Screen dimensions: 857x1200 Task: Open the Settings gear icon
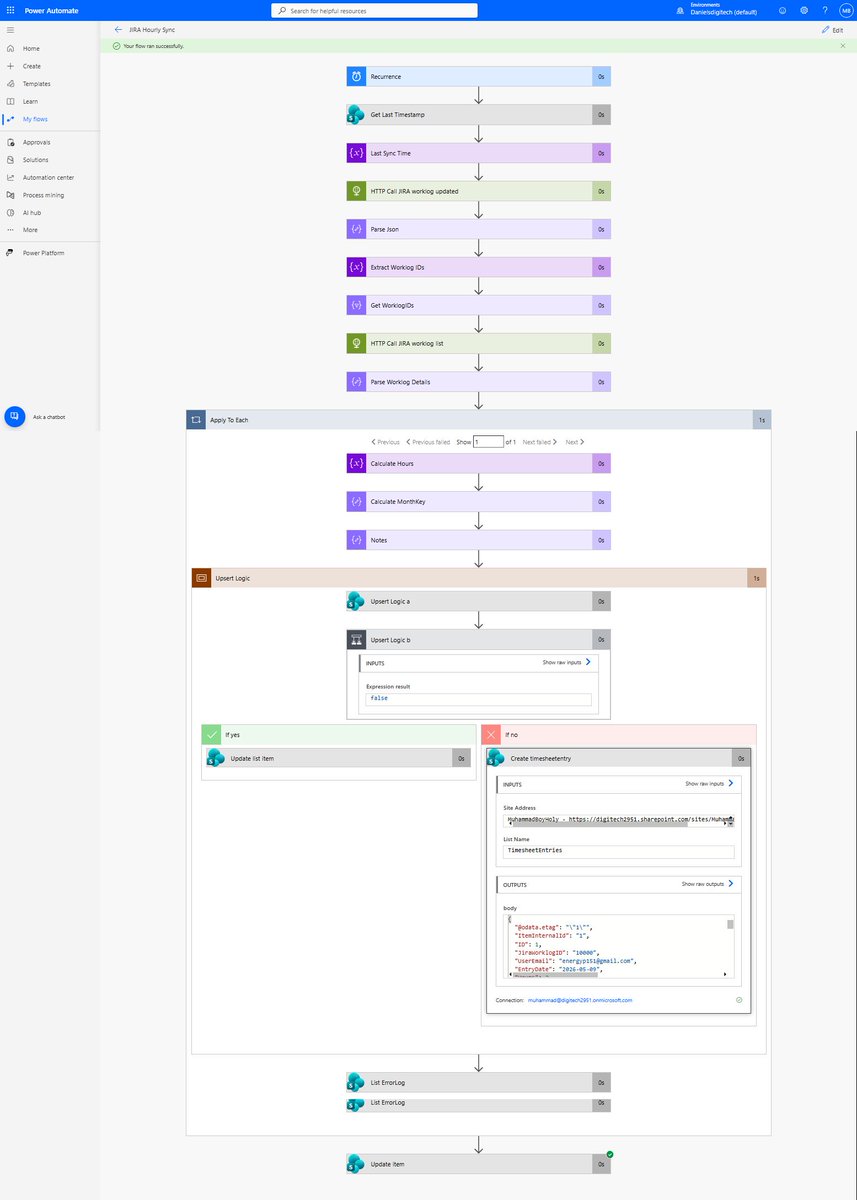(803, 10)
